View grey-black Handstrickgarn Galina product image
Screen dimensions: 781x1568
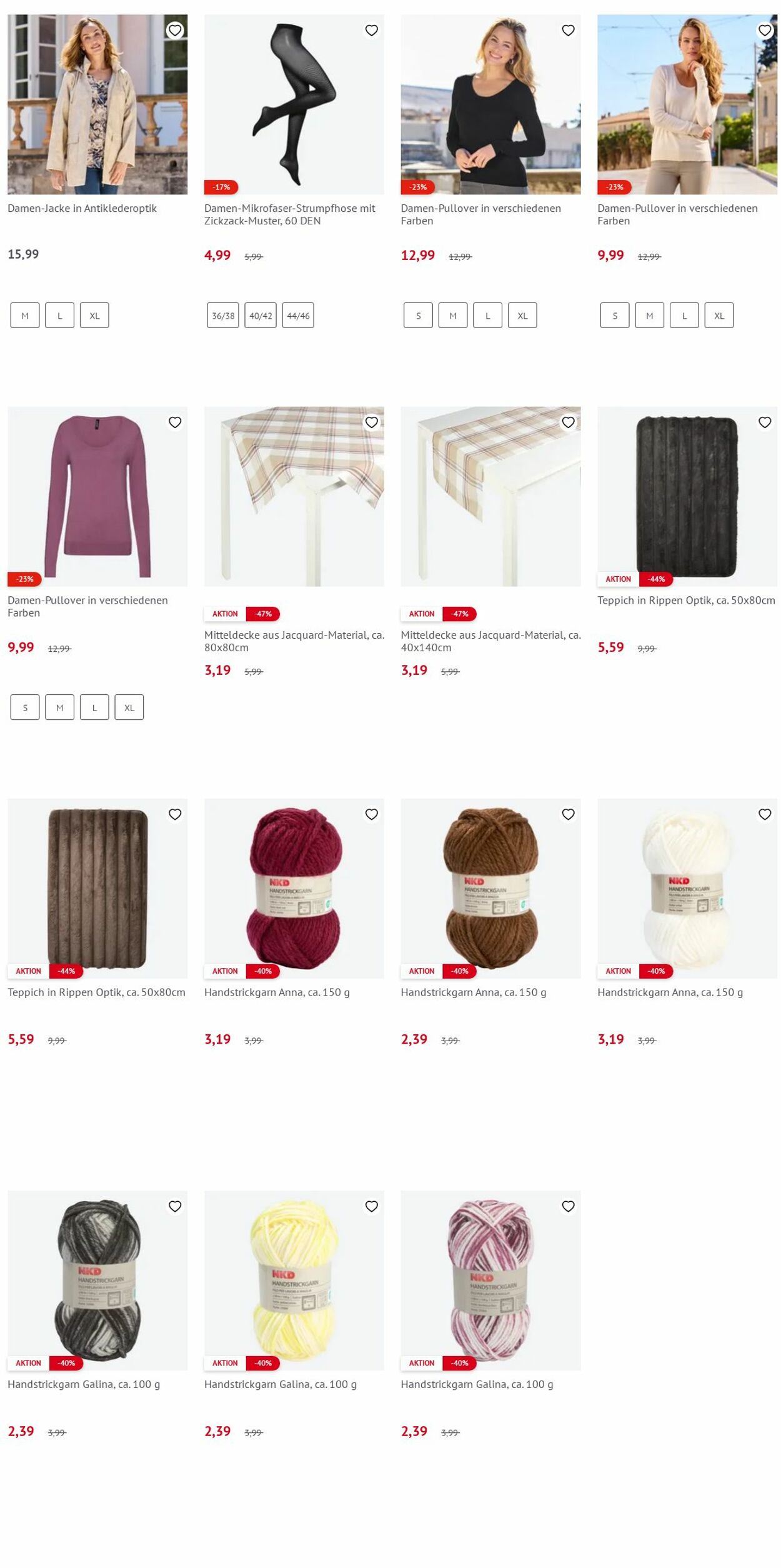point(97,1280)
